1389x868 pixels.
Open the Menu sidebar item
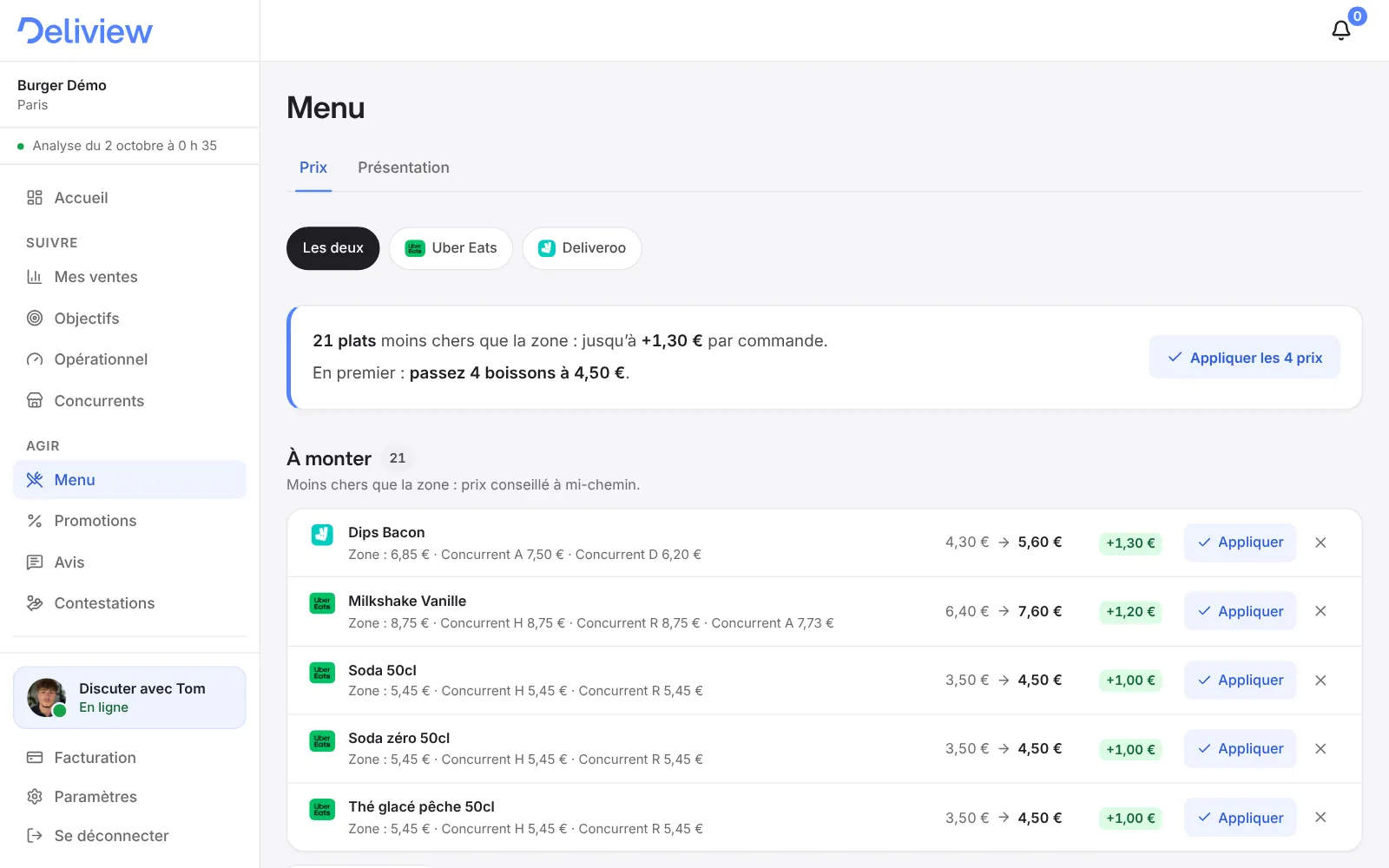129,480
